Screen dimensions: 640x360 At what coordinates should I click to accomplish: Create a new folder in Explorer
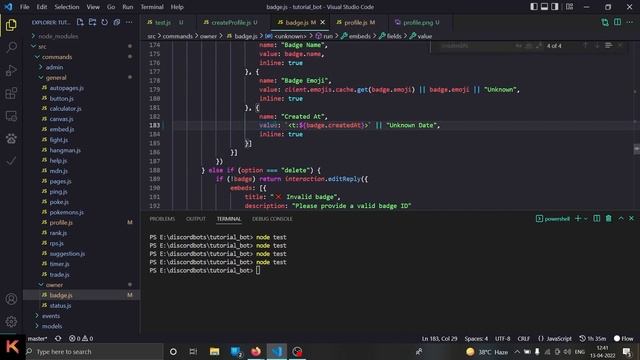click(x=92, y=22)
